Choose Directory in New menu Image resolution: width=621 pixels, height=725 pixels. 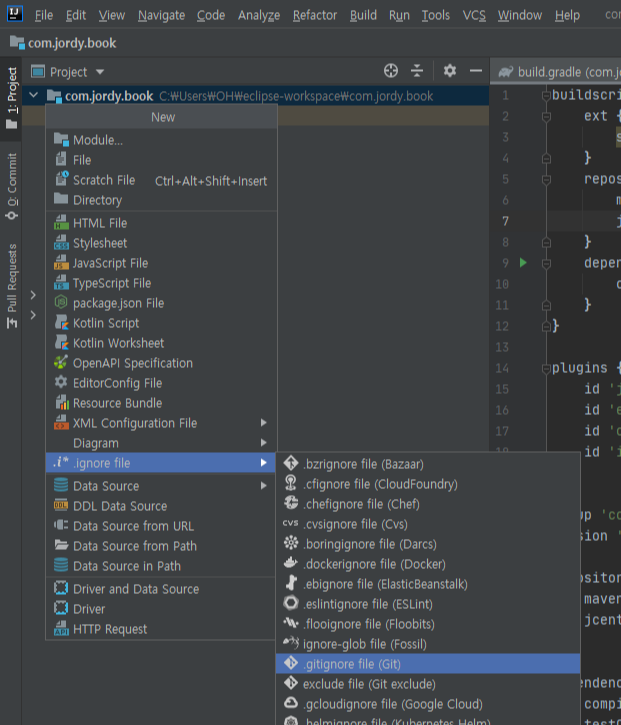click(161, 200)
